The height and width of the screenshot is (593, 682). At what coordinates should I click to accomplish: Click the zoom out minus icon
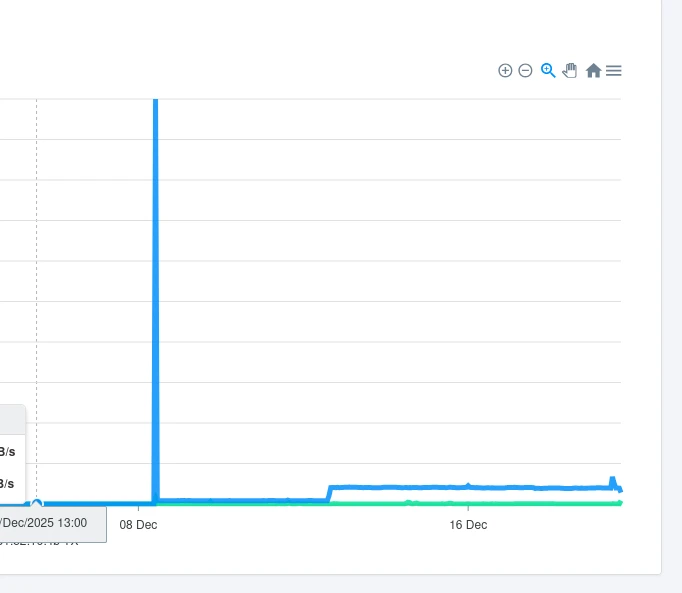[525, 71]
